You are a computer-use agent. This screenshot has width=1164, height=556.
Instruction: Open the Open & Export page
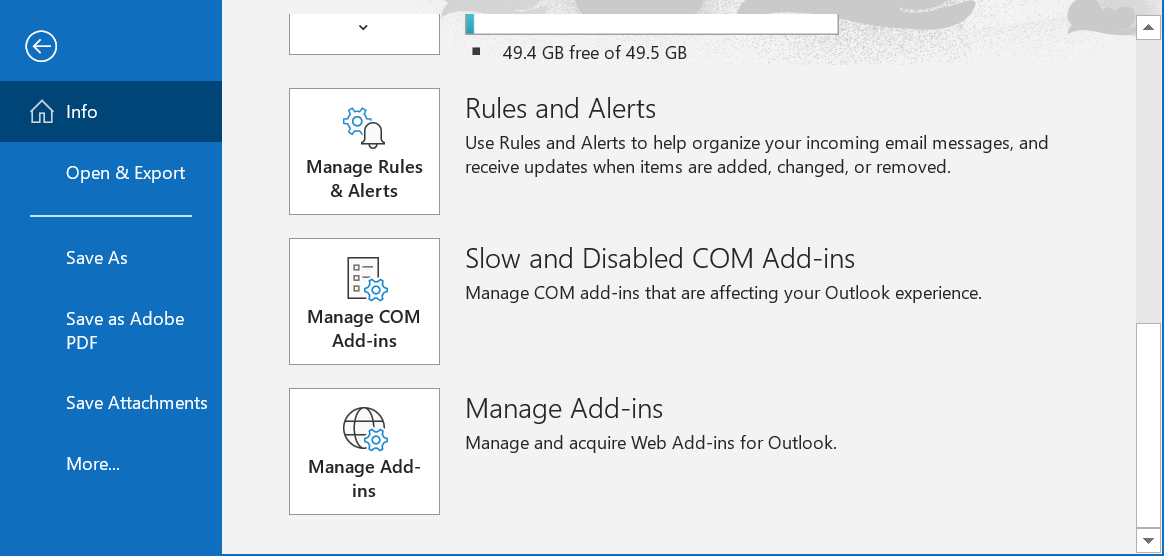[125, 173]
